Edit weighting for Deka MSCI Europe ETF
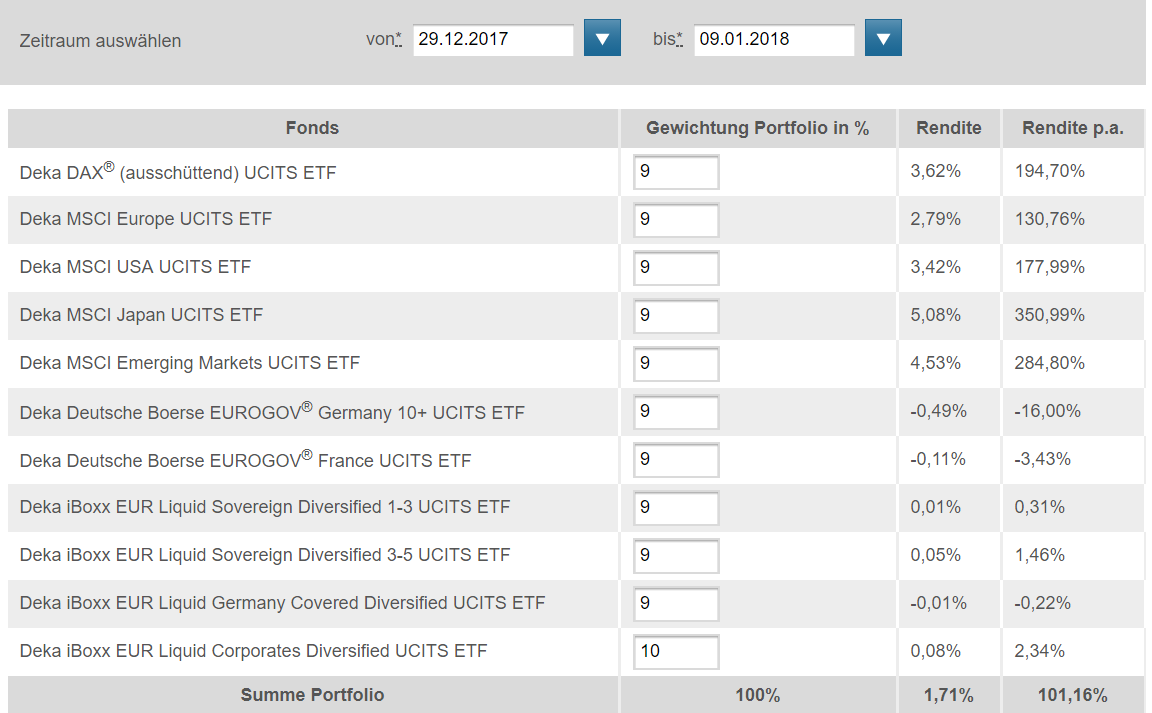This screenshot has height=713, width=1152. point(676,220)
